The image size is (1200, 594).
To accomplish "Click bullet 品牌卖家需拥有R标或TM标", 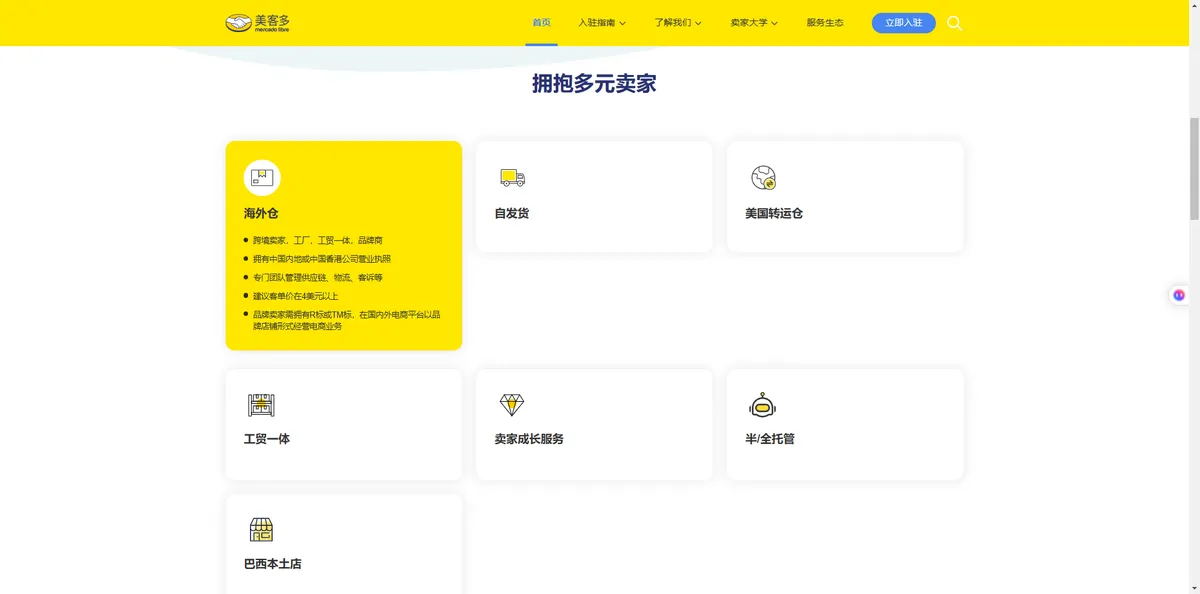I will click(x=346, y=320).
